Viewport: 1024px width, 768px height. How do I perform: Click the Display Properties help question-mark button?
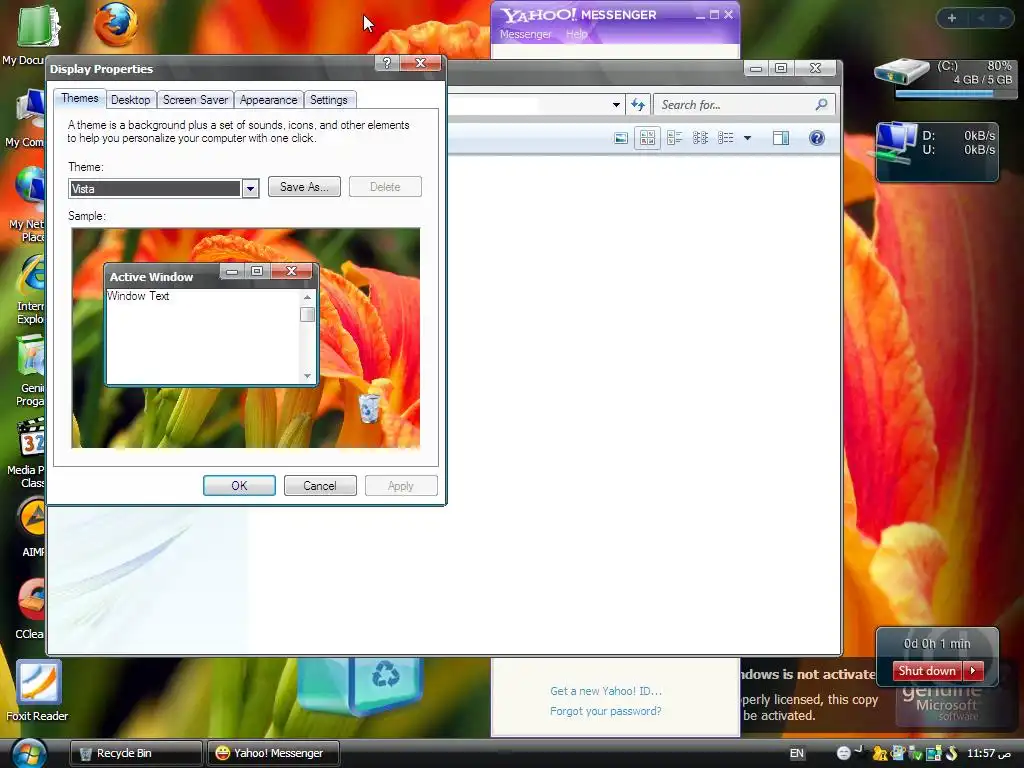coord(387,63)
